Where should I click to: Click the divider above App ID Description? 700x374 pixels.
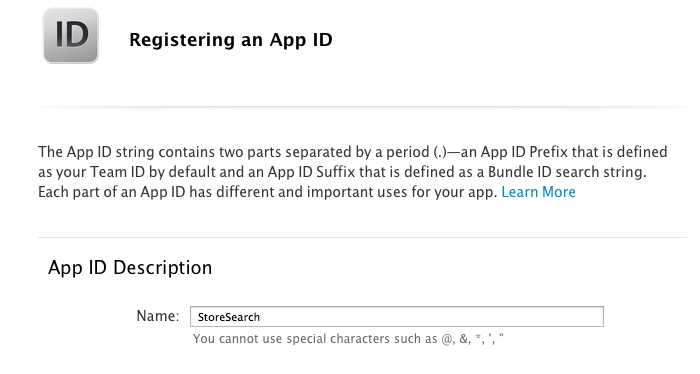pos(362,237)
